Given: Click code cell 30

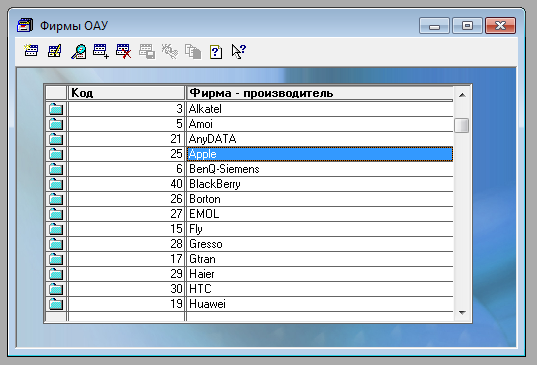Looking at the screenshot, I should coord(126,289).
